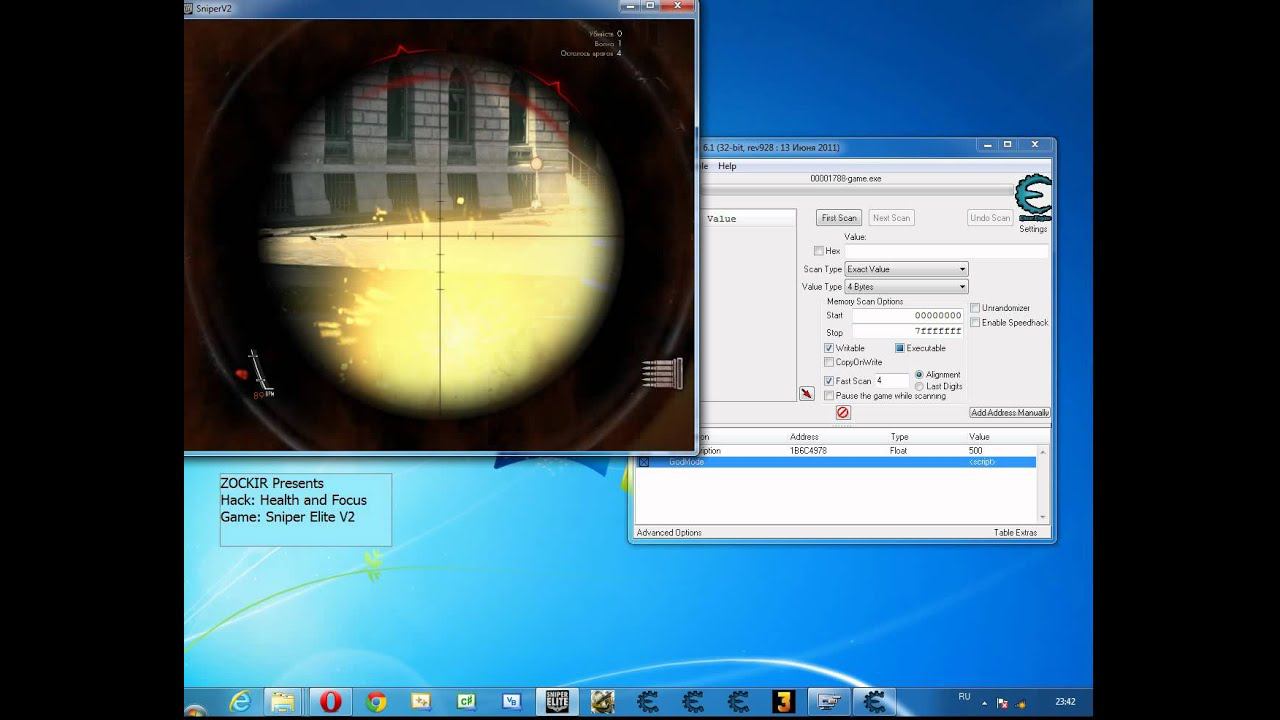
Task: Click the red no-entry clear list icon
Action: pos(842,412)
